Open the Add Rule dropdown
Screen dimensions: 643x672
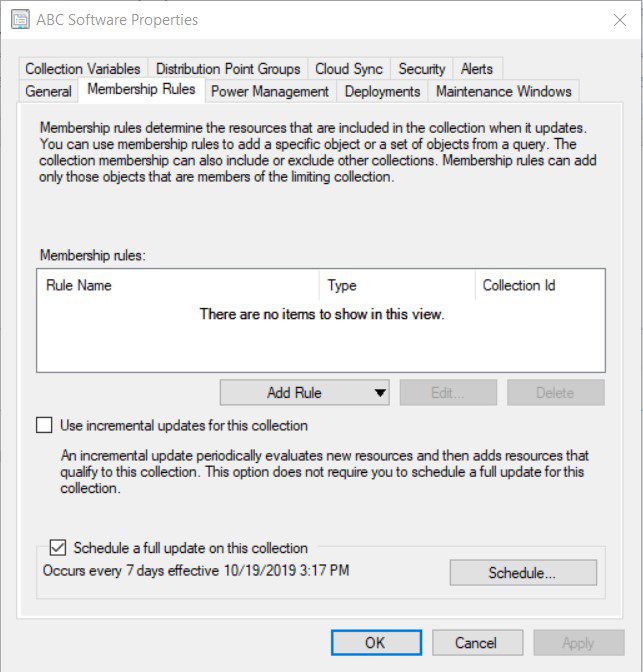tap(305, 393)
